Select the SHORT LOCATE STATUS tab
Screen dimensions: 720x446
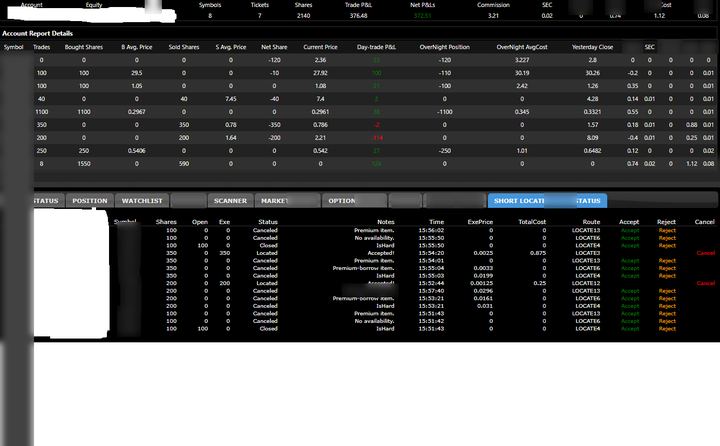coord(547,201)
